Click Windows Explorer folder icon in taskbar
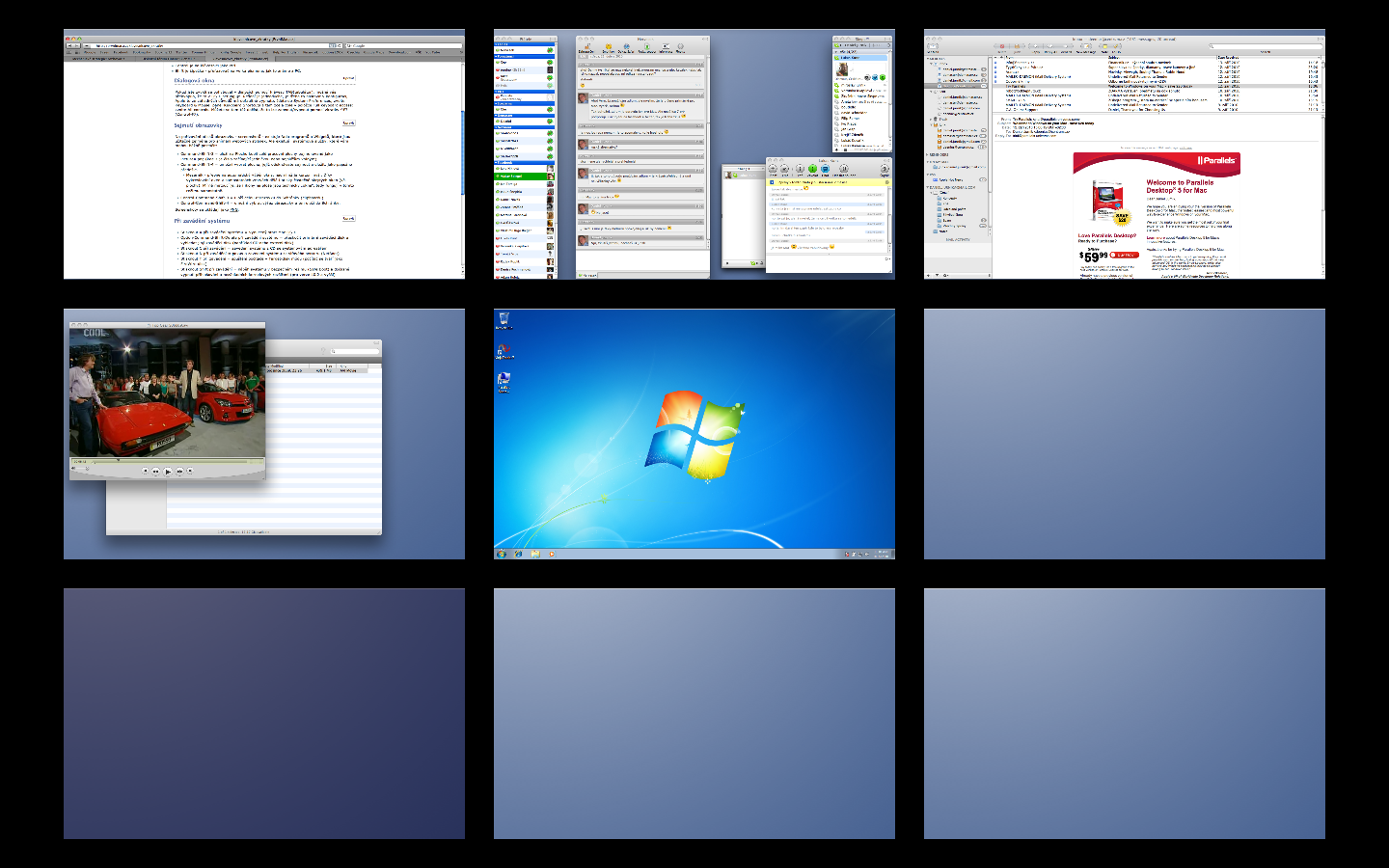Viewport: 1389px width, 868px height. click(x=535, y=554)
